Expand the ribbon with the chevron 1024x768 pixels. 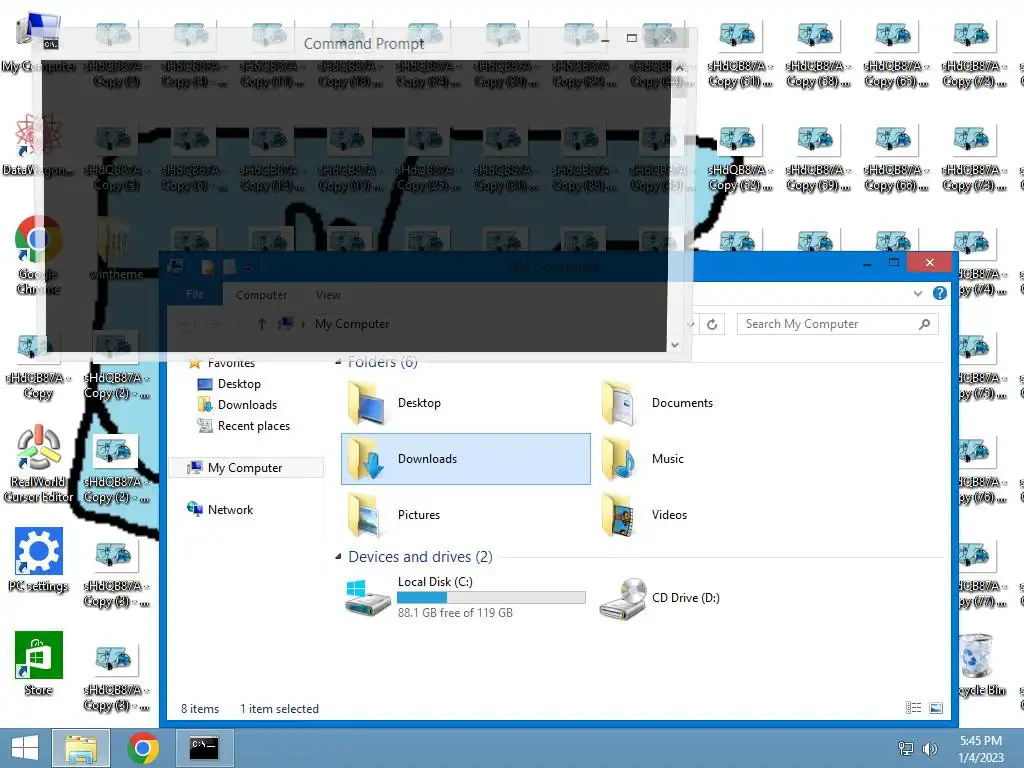918,293
